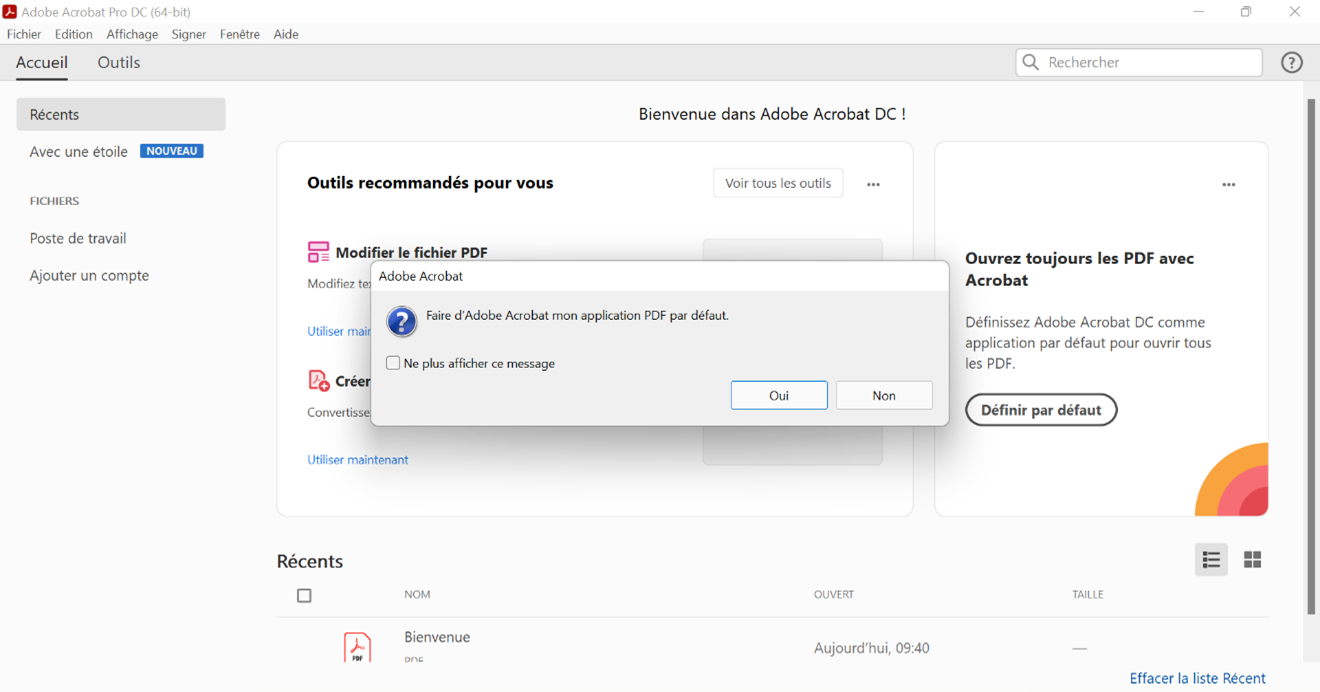Switch Recents to grid thumbnail view
The height and width of the screenshot is (692, 1320).
click(x=1252, y=560)
